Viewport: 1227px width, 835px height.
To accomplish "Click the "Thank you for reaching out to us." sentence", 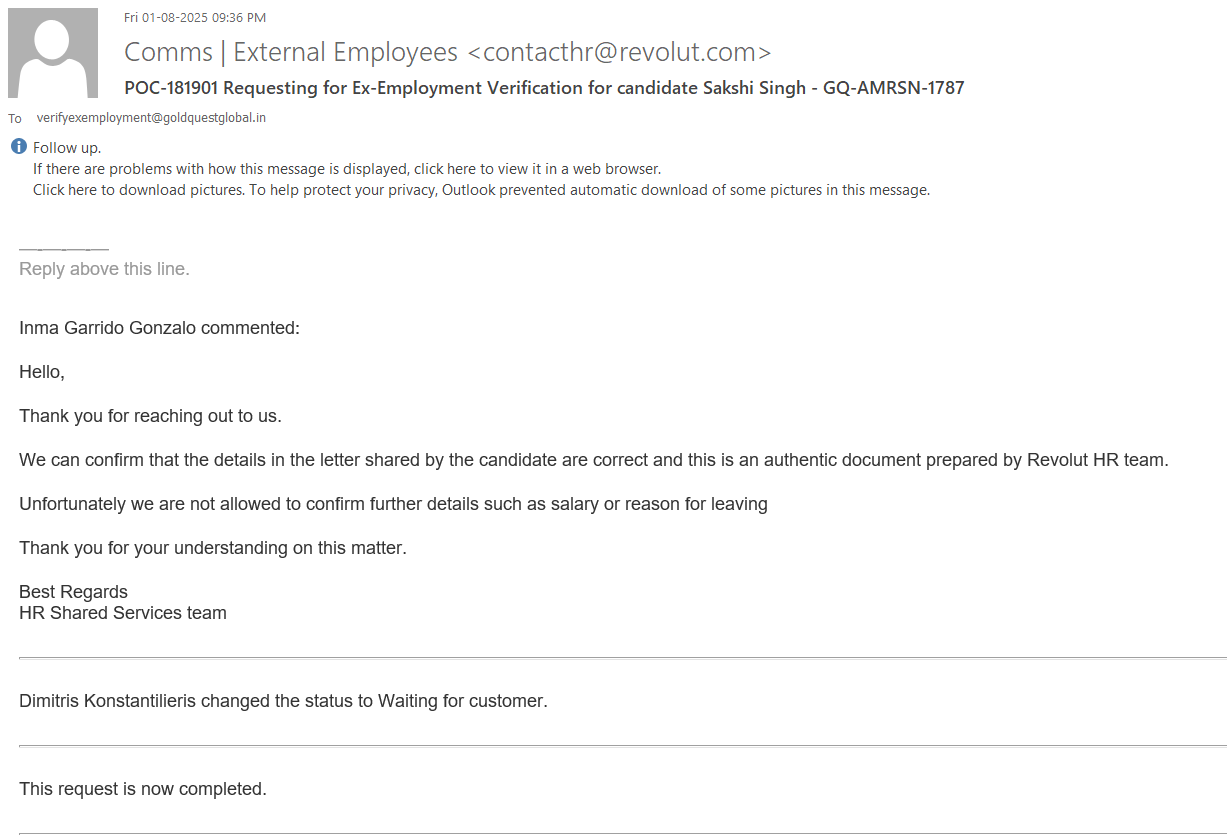I will (x=150, y=416).
